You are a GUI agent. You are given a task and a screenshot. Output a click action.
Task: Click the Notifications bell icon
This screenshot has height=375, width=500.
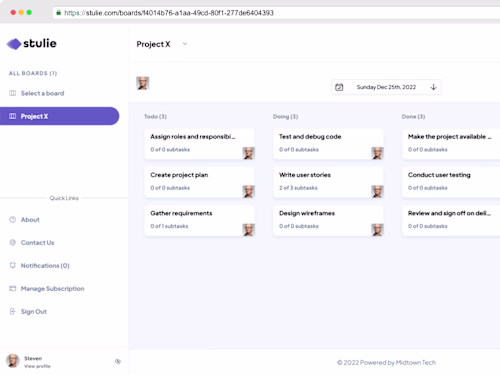coord(13,265)
